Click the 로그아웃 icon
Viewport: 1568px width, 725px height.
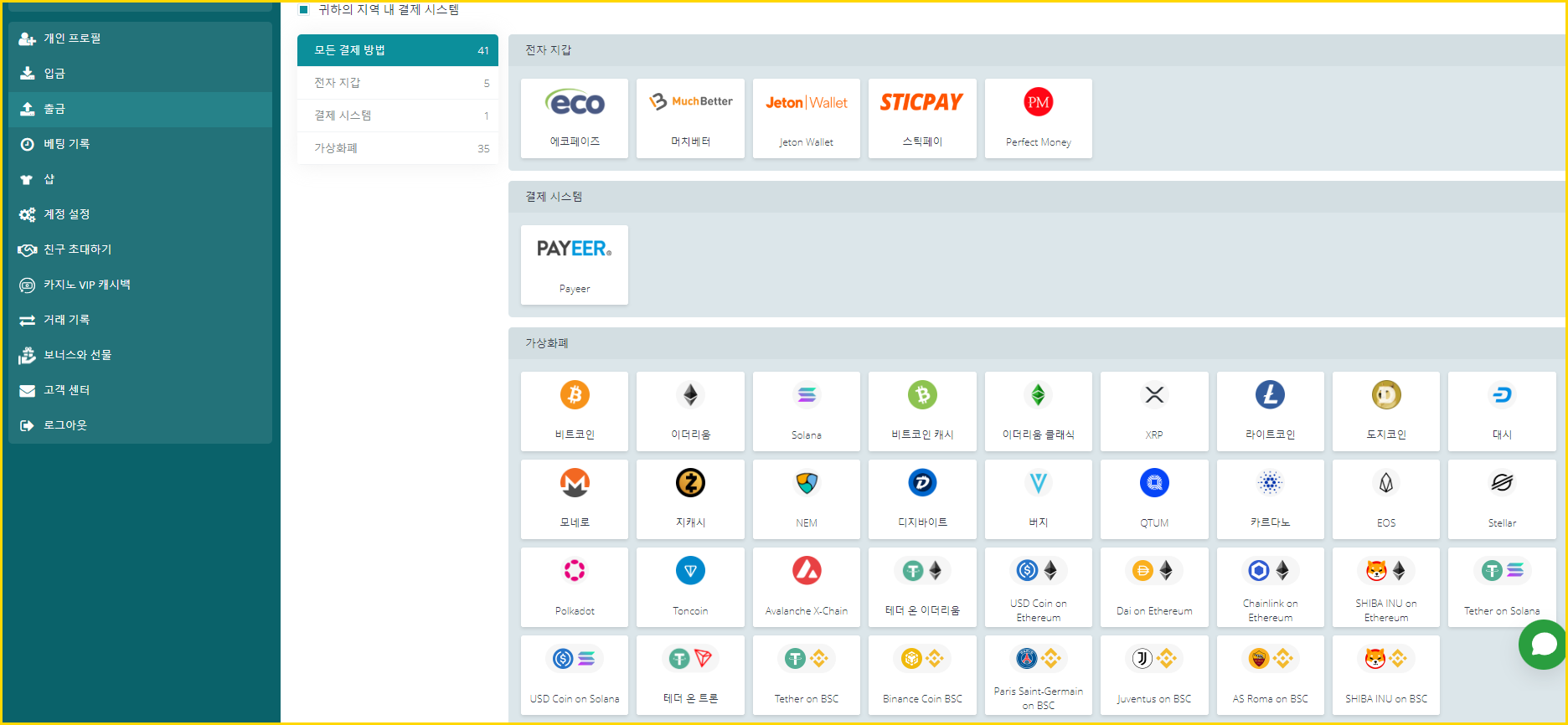point(27,425)
